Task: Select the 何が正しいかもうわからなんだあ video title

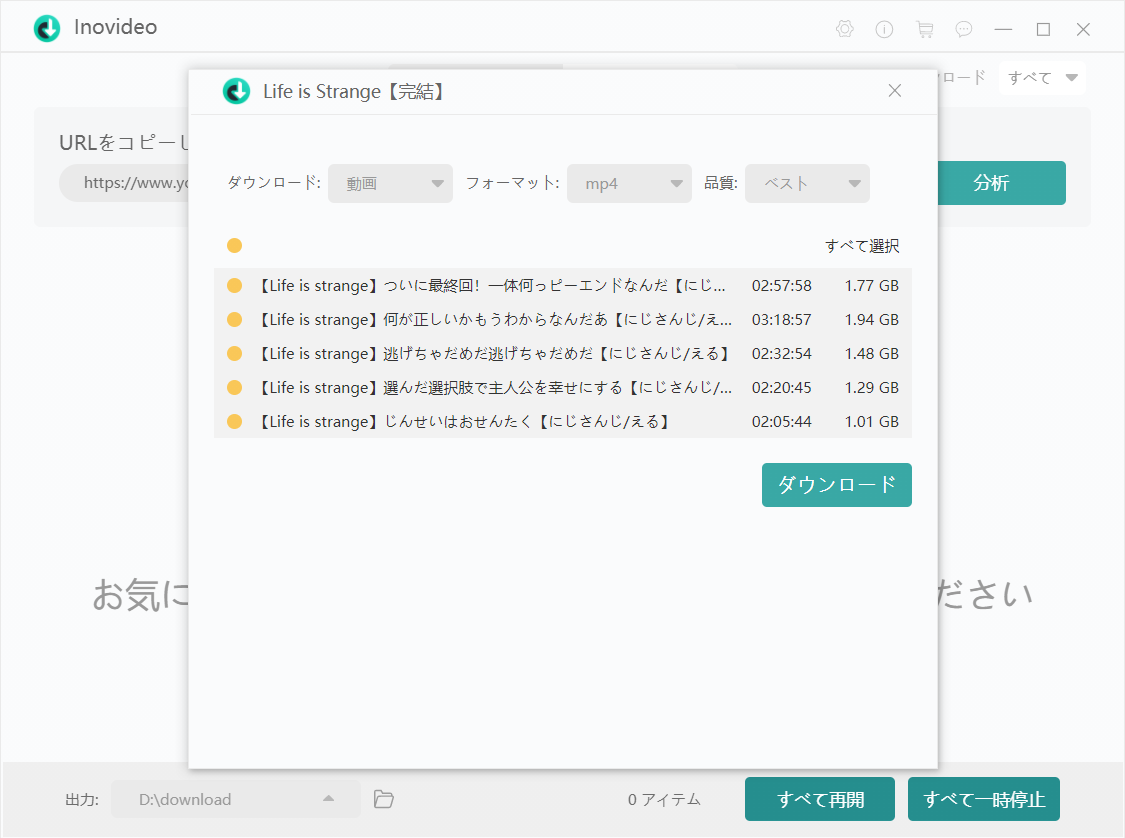Action: pyautogui.click(x=495, y=319)
